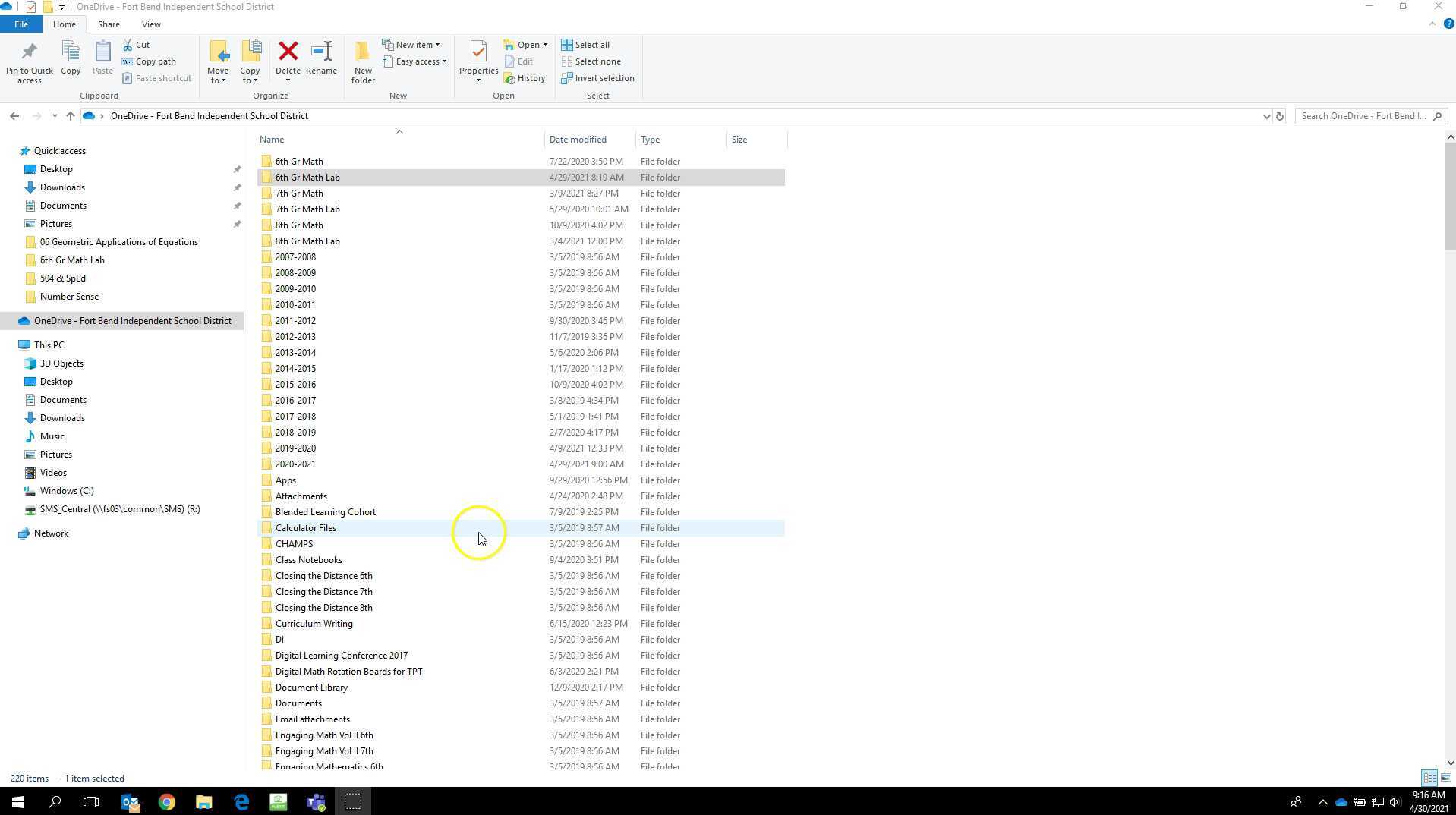Refresh the current folder view
Image resolution: width=1456 pixels, height=815 pixels.
1279,116
